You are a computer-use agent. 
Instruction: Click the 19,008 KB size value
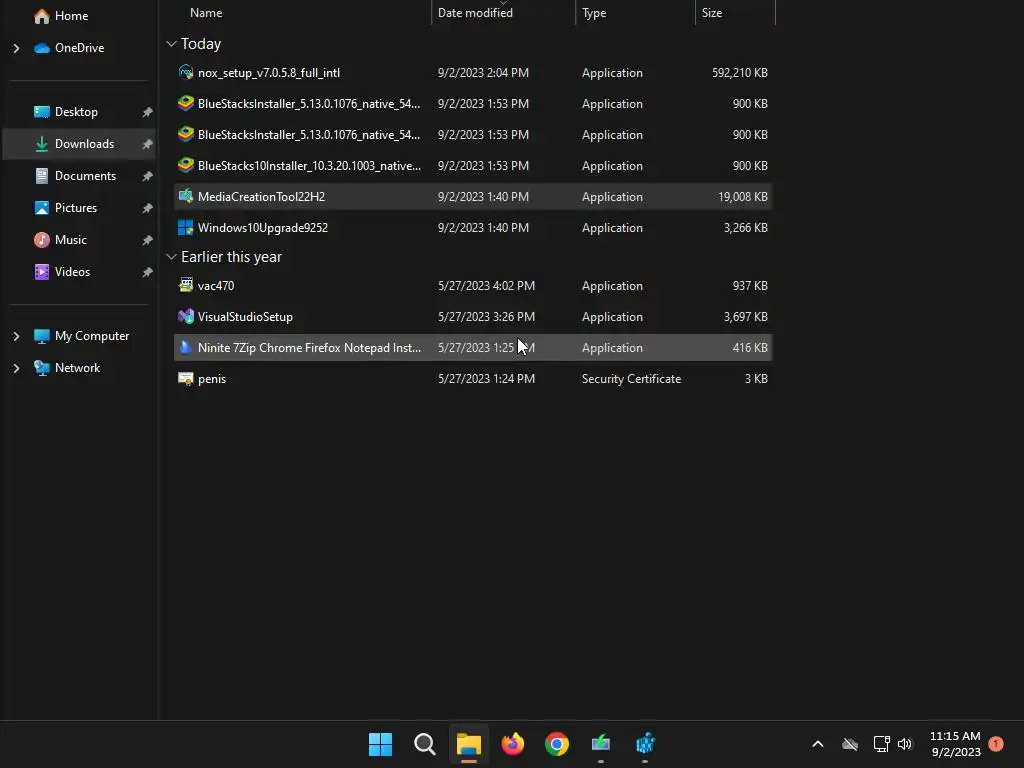click(743, 197)
